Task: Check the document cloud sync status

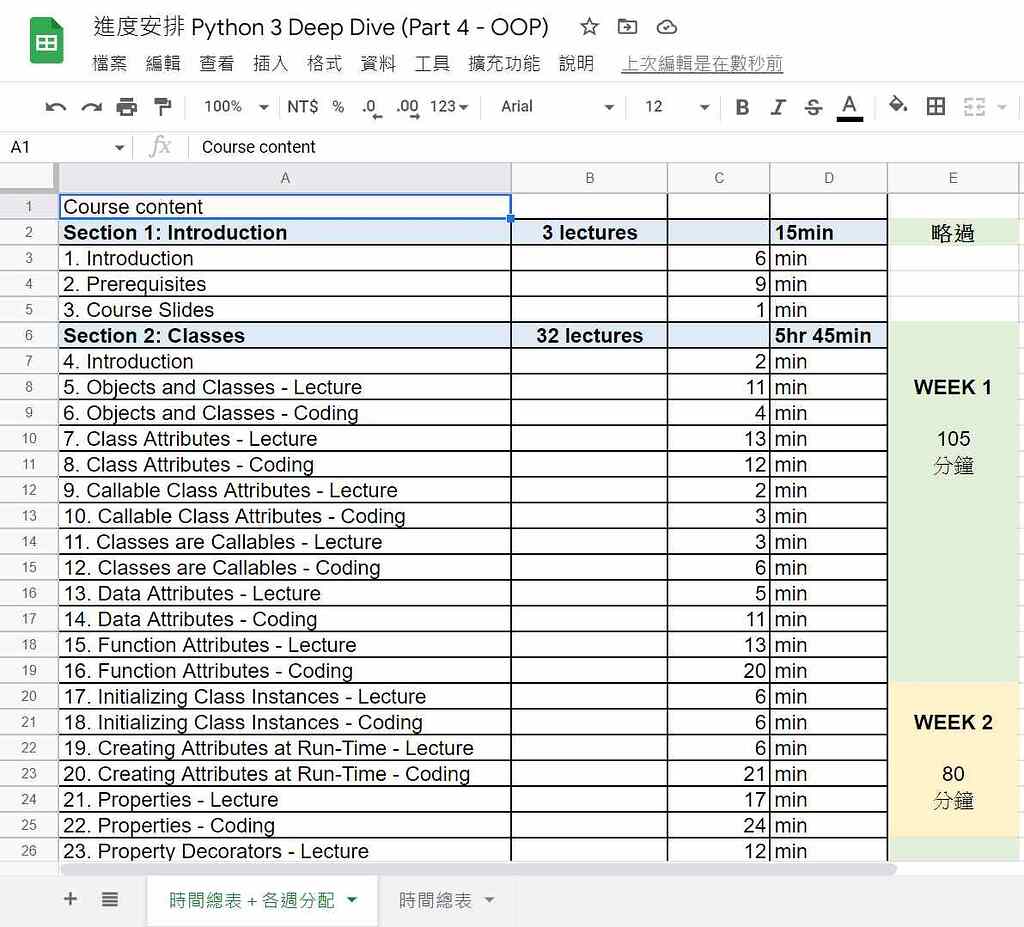Action: click(665, 27)
